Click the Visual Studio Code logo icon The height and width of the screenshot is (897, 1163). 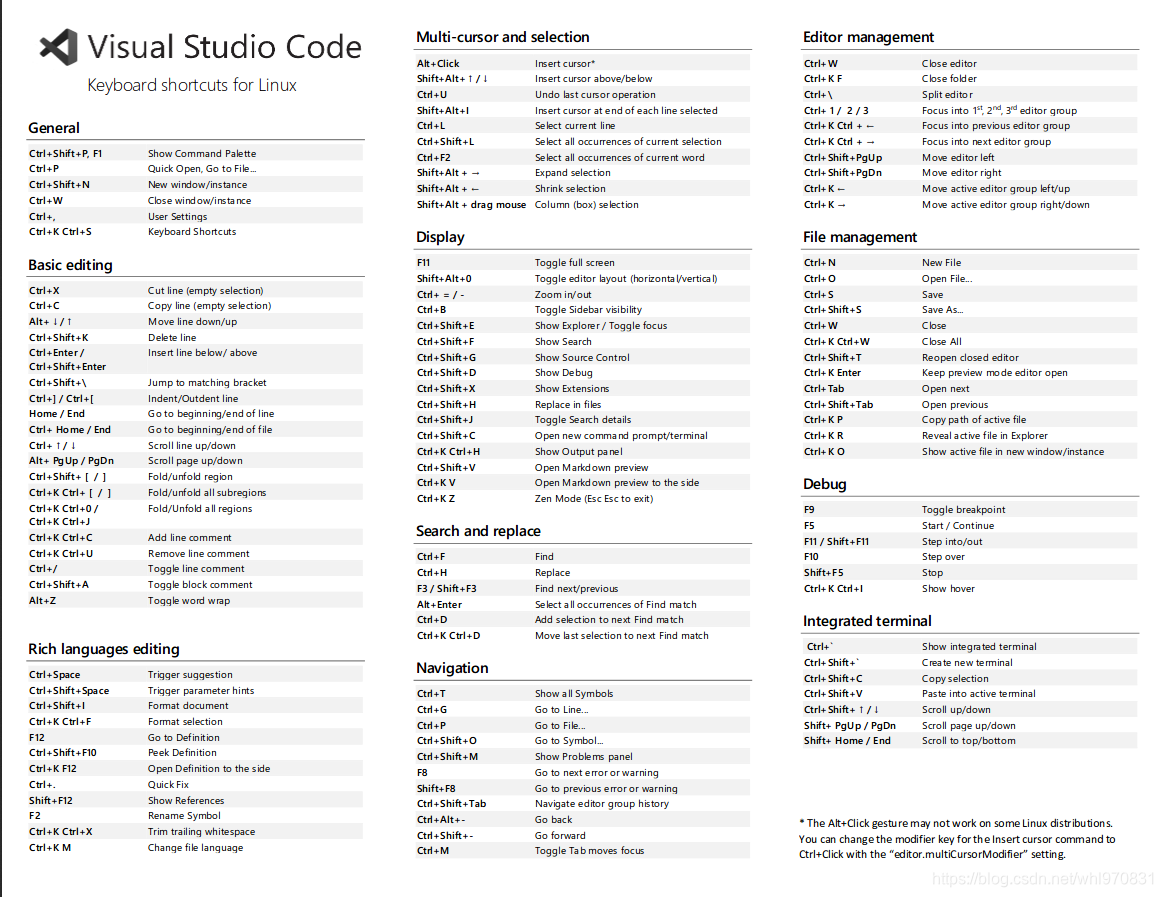[x=59, y=47]
